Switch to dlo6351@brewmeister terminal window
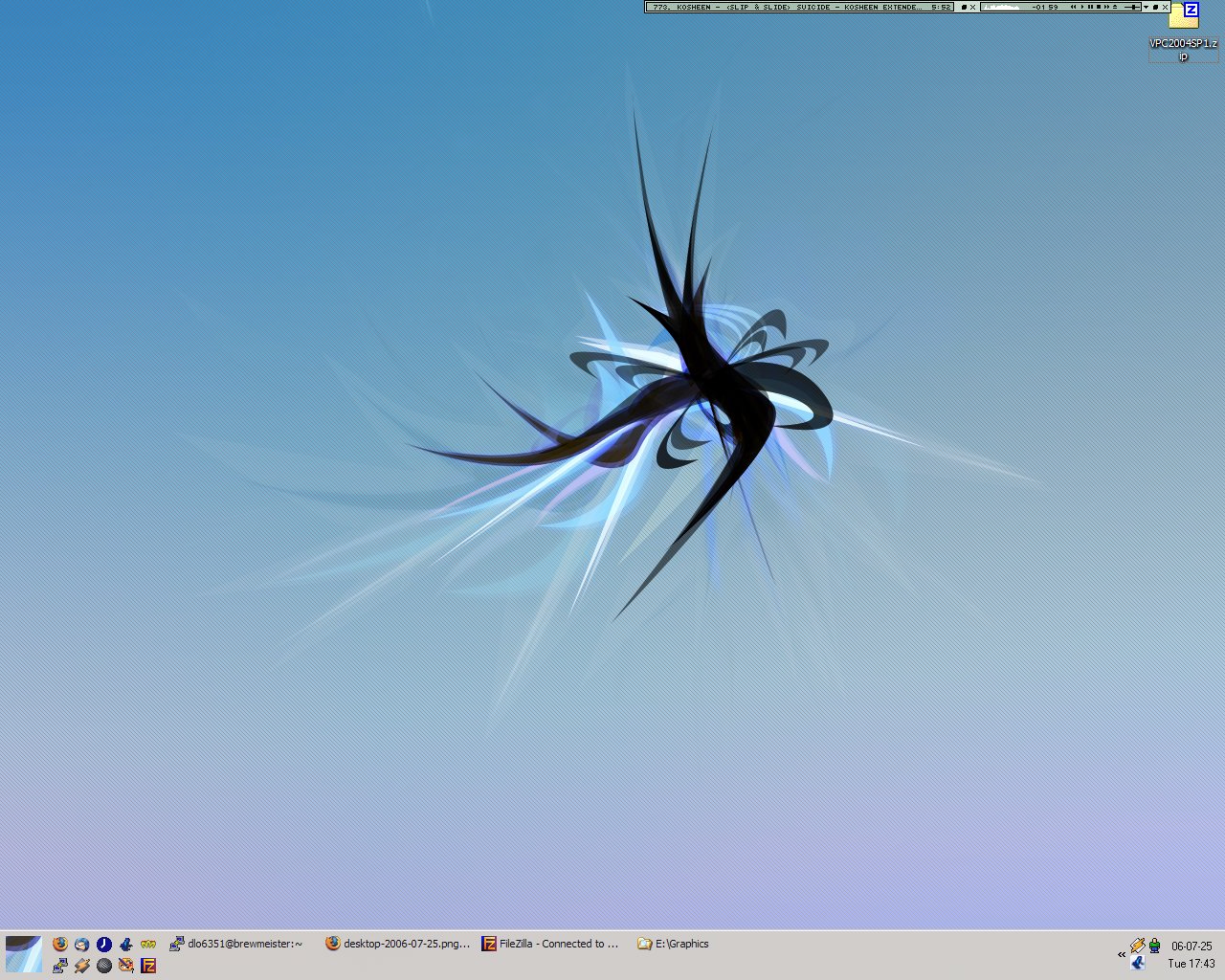Screen dimensions: 1225x980 236,944
